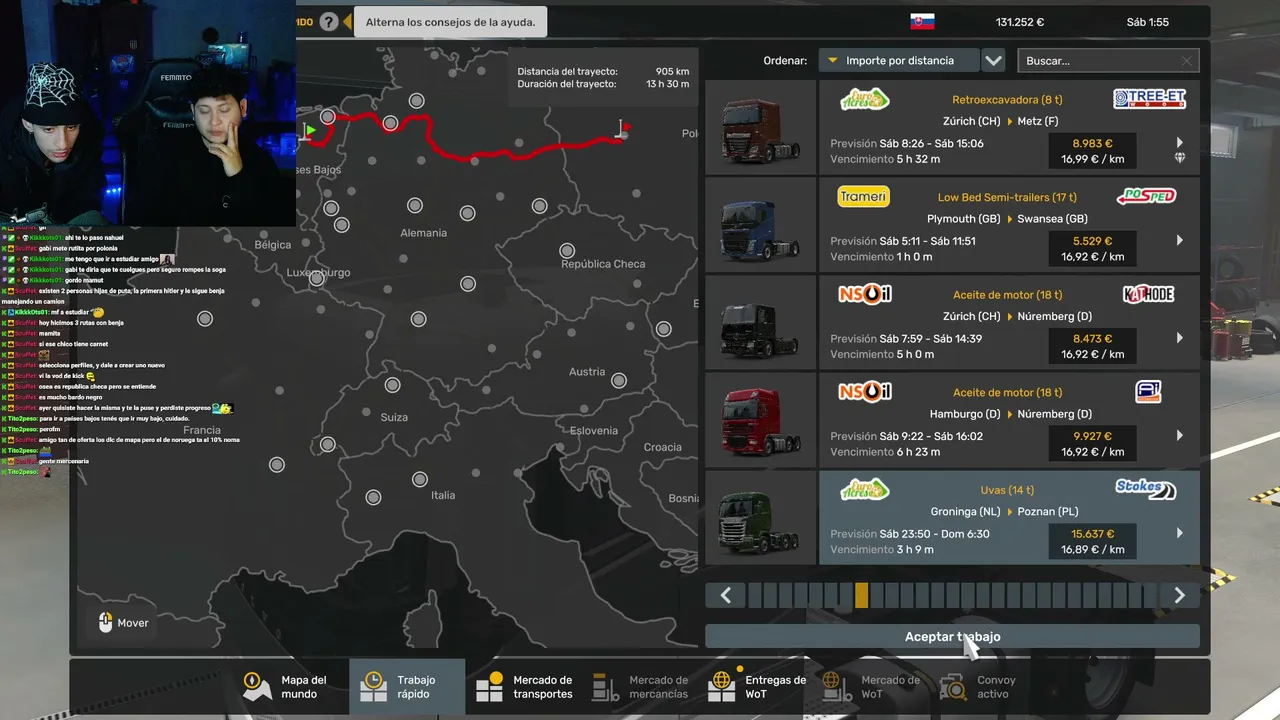Open the 'Mercado de WoT' tab
Viewport: 1280px width, 720px height.
click(873, 687)
